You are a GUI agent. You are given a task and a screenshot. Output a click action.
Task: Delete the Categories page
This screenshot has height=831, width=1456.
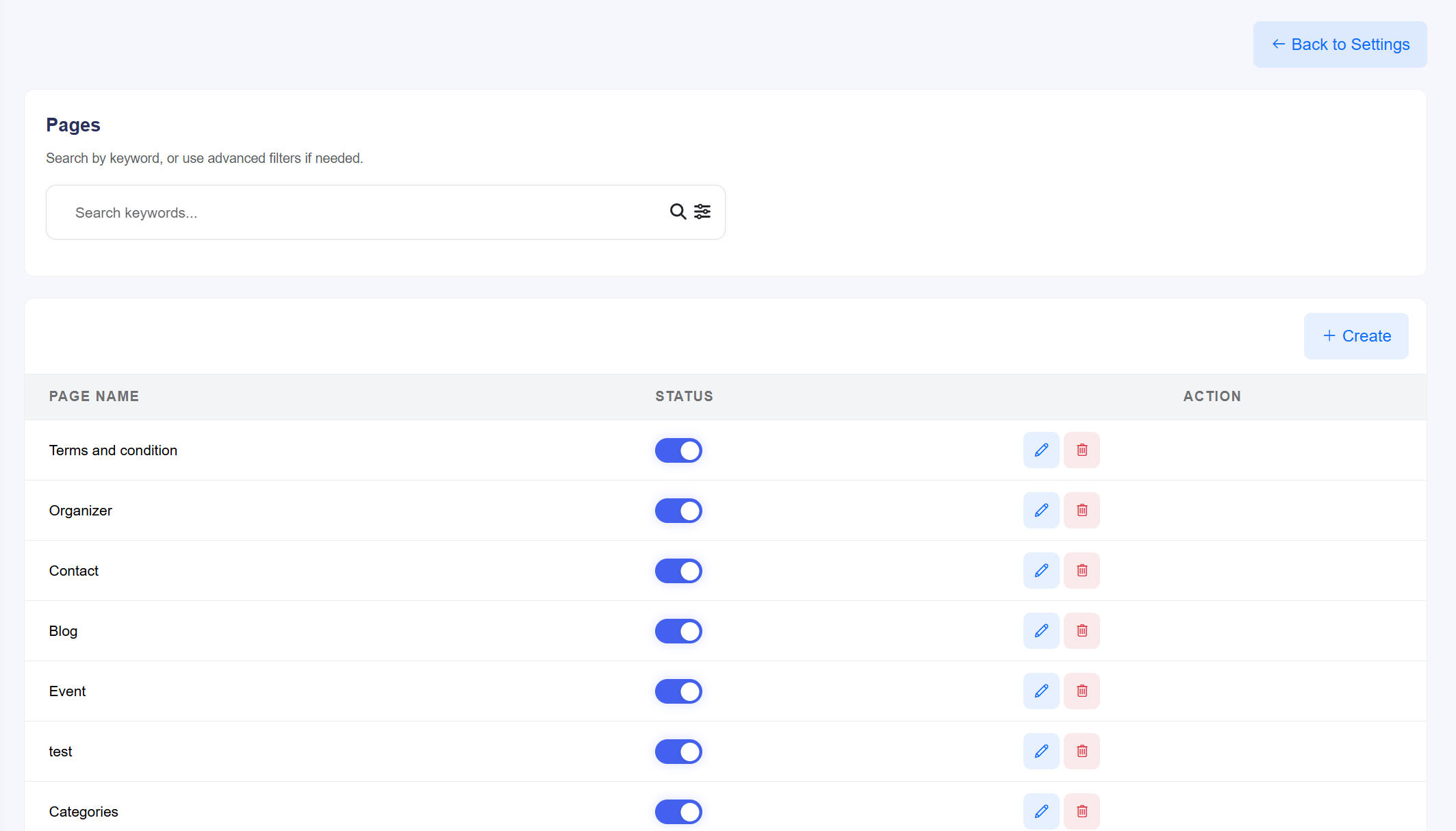1082,811
